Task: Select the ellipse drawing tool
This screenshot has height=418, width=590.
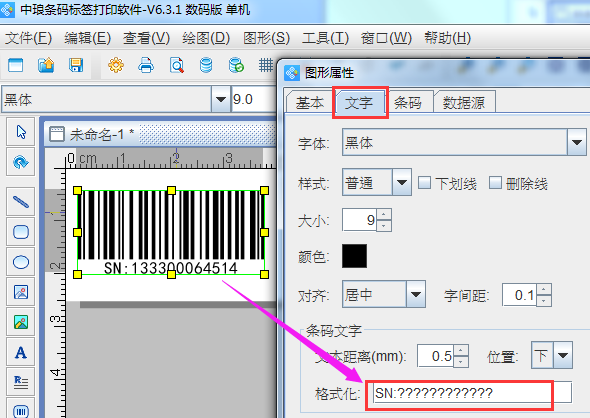Action: (x=21, y=262)
